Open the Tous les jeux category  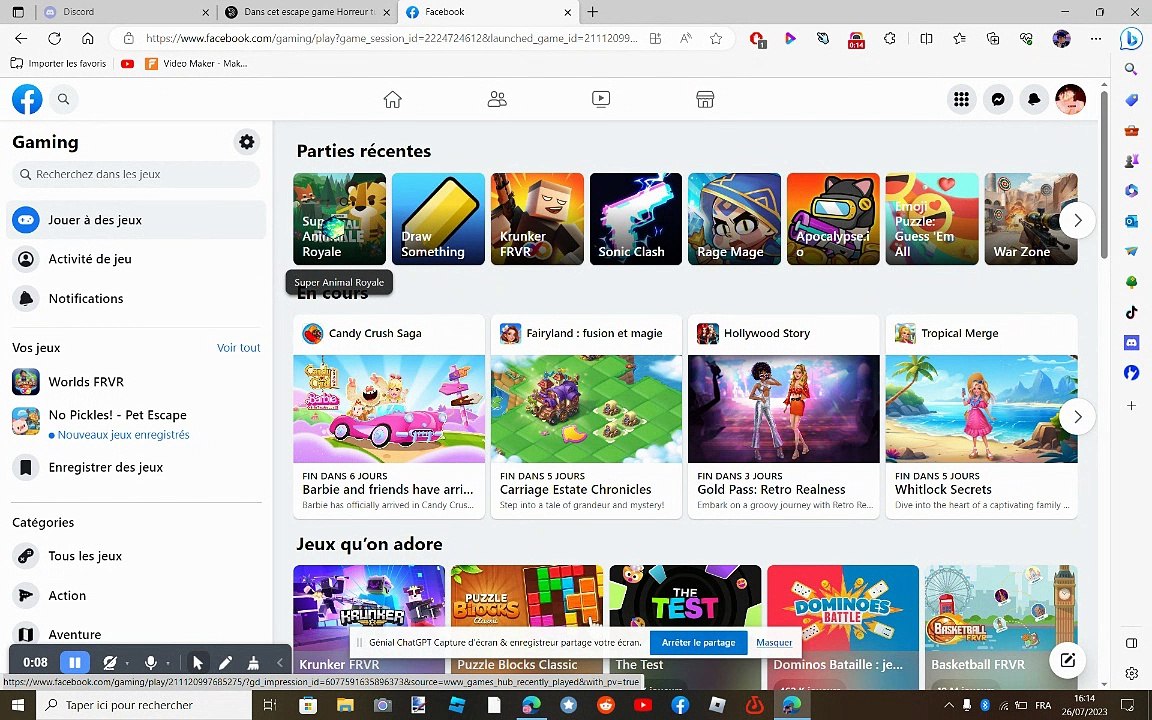tap(136, 556)
